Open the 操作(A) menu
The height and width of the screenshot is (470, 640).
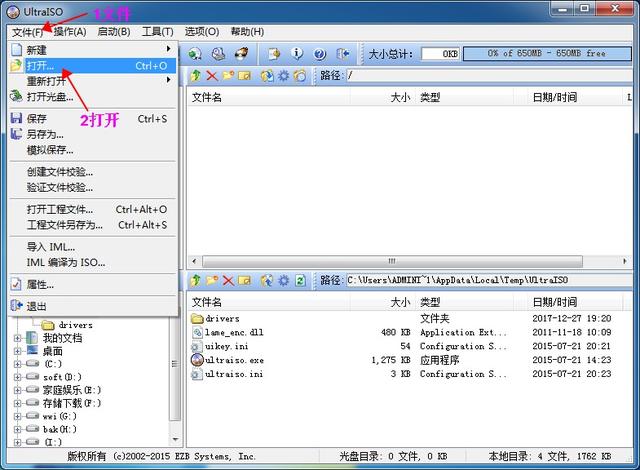(70, 32)
